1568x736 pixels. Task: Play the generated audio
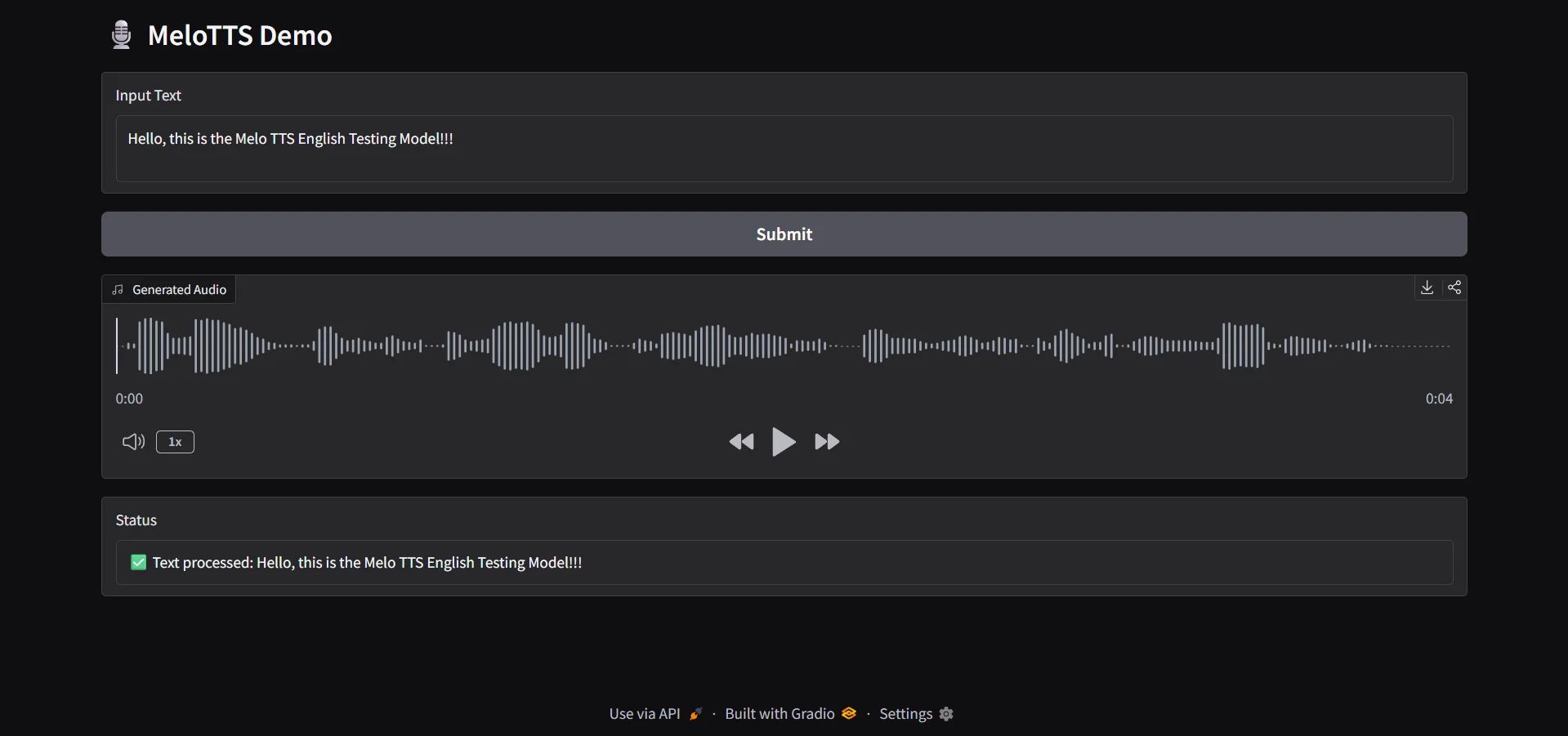pyautogui.click(x=784, y=442)
